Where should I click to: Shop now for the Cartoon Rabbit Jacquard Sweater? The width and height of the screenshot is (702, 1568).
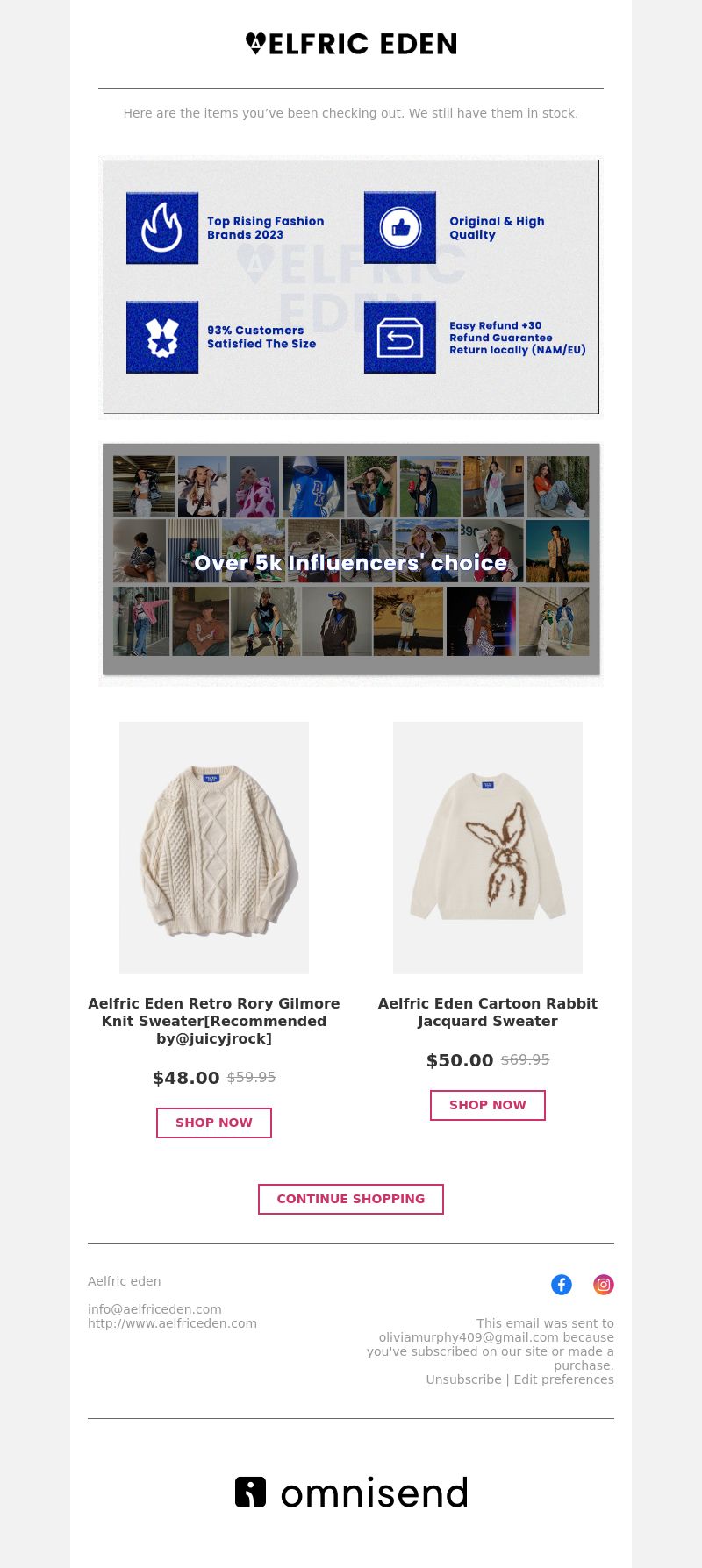(488, 1105)
